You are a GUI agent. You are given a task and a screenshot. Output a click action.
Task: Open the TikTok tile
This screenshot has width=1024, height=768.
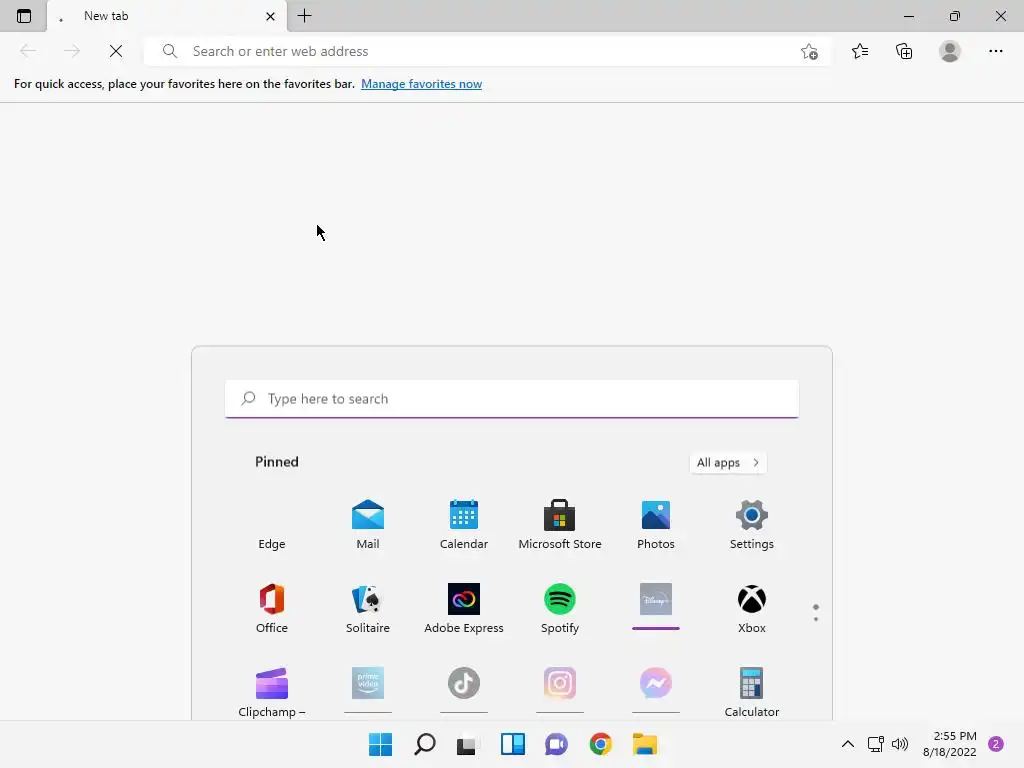[464, 690]
